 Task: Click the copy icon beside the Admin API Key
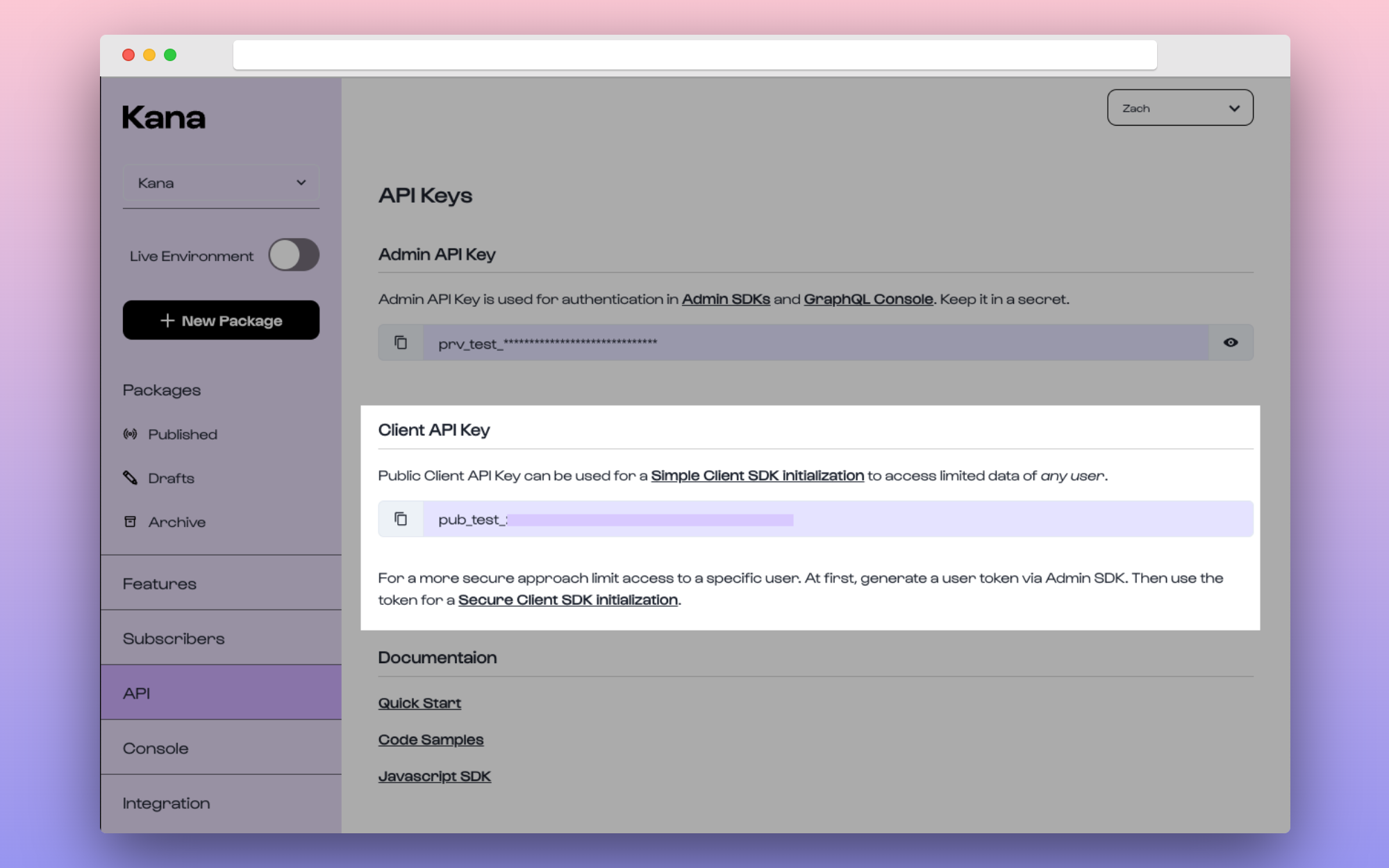click(401, 342)
